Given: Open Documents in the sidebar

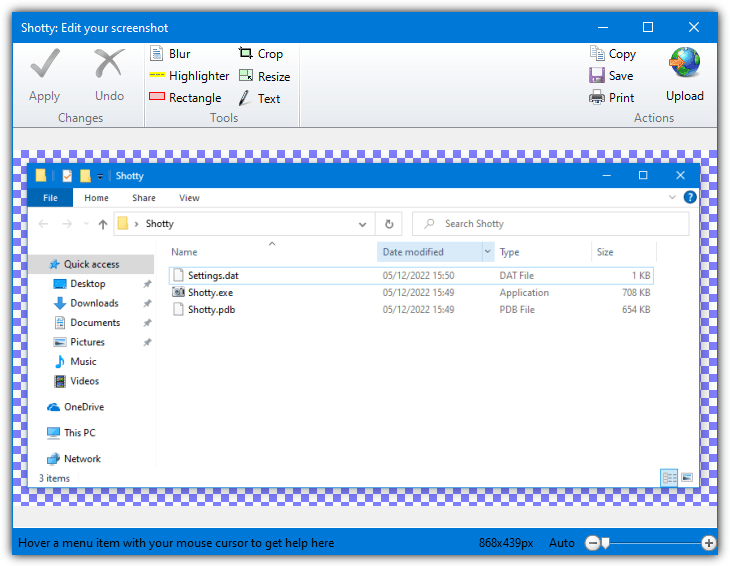Looking at the screenshot, I should click(x=95, y=323).
